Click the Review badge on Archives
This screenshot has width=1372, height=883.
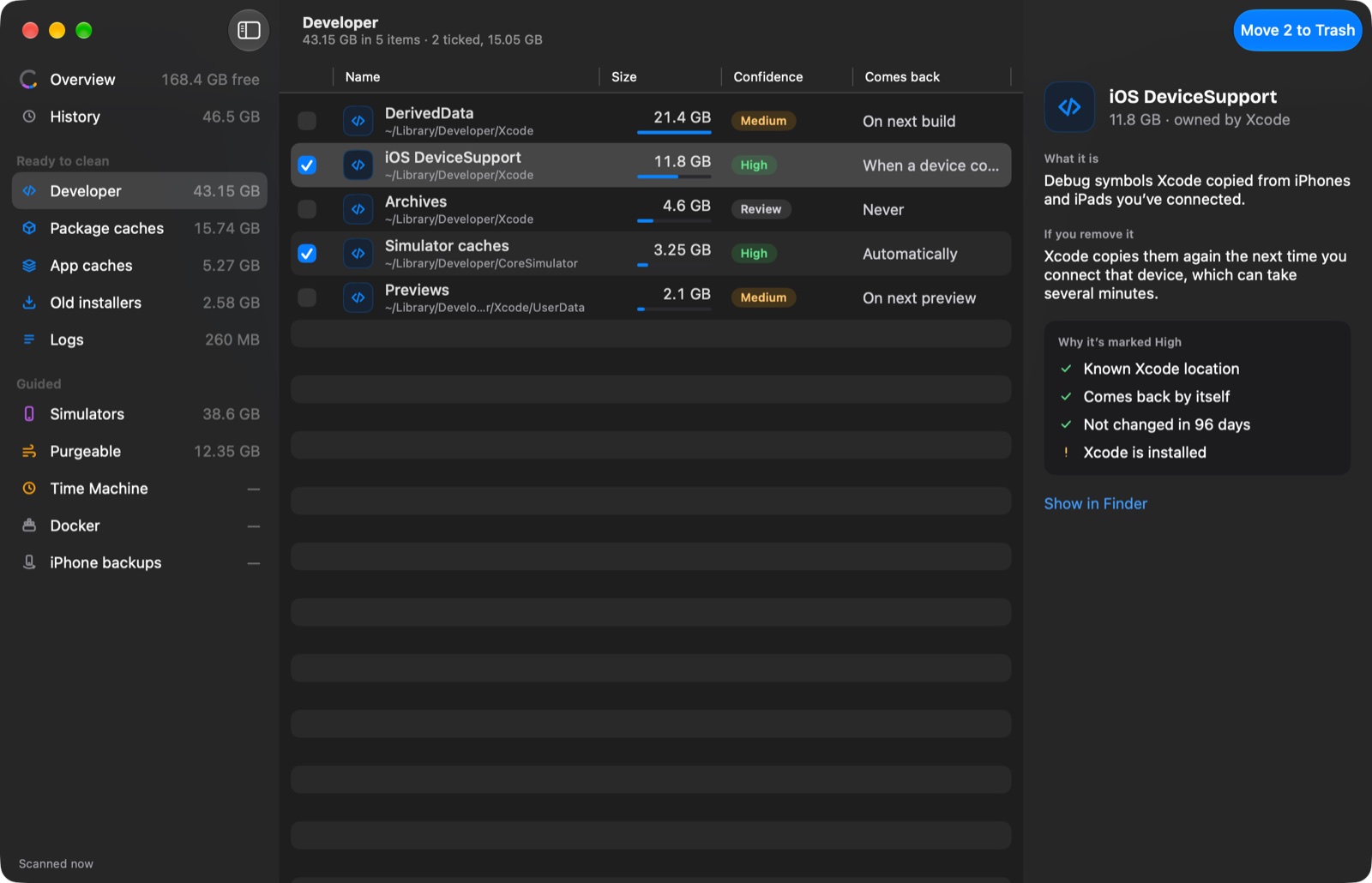click(x=761, y=209)
